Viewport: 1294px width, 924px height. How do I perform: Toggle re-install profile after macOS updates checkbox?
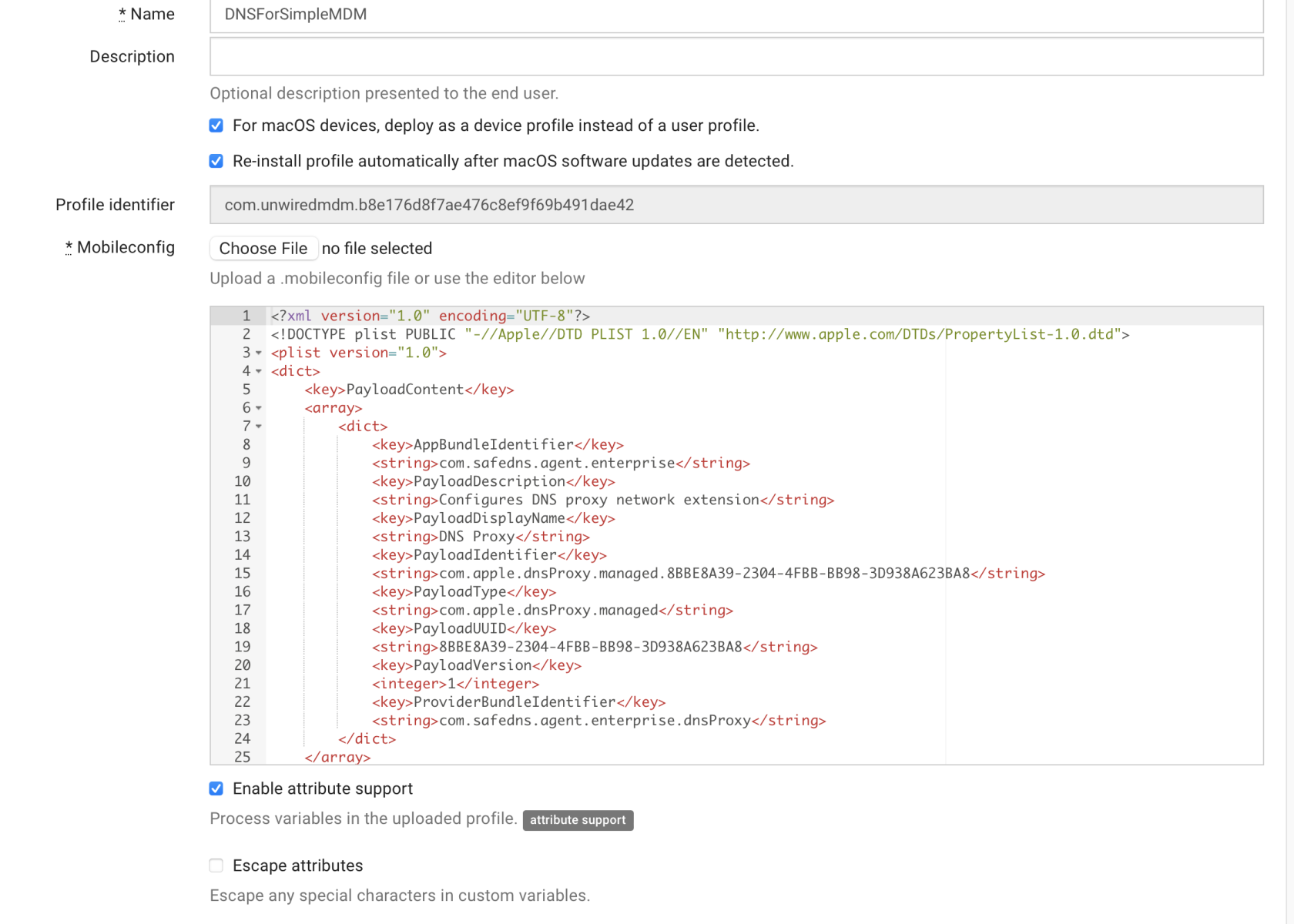(x=216, y=161)
